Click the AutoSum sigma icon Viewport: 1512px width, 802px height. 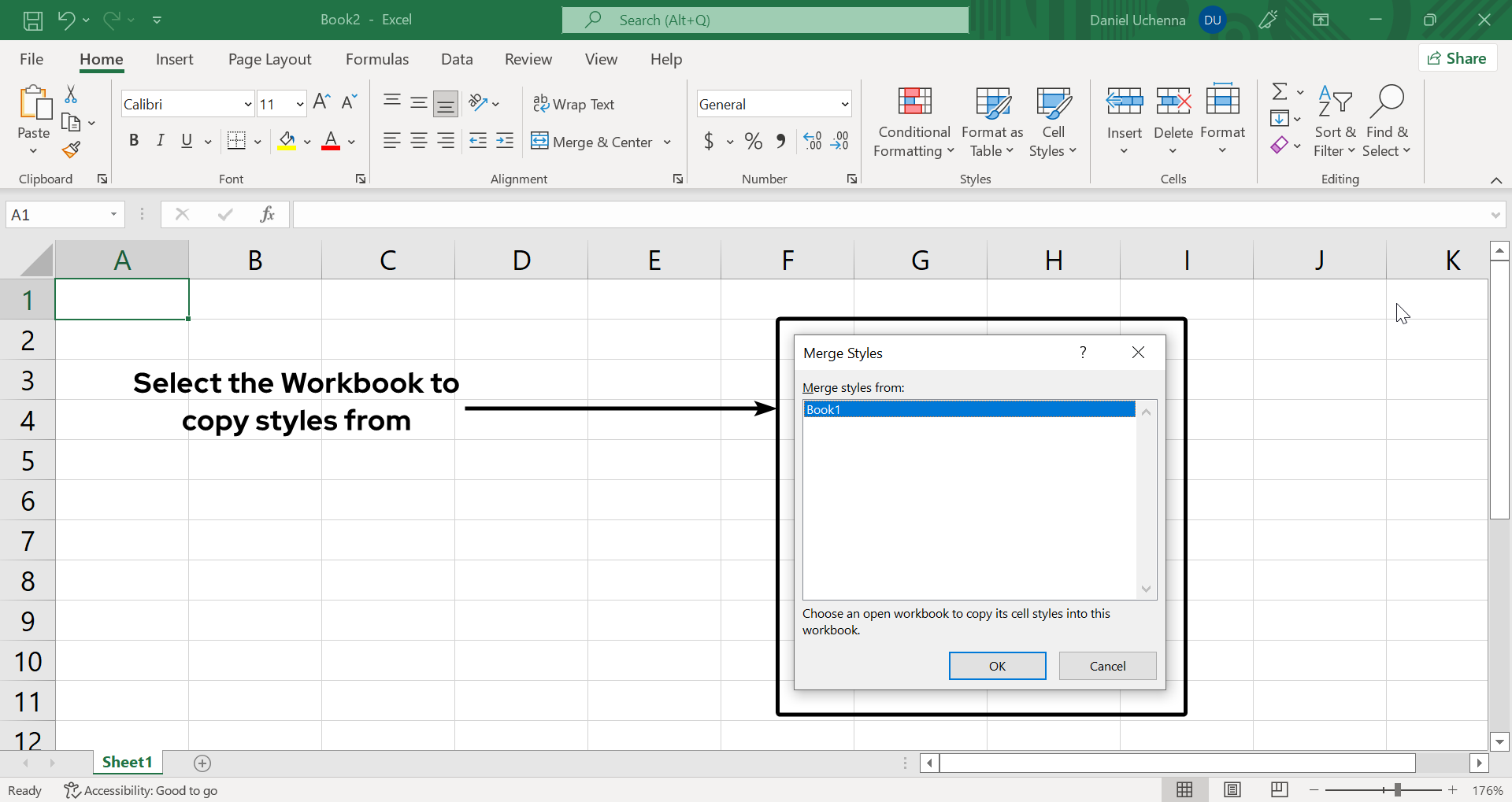click(x=1280, y=92)
